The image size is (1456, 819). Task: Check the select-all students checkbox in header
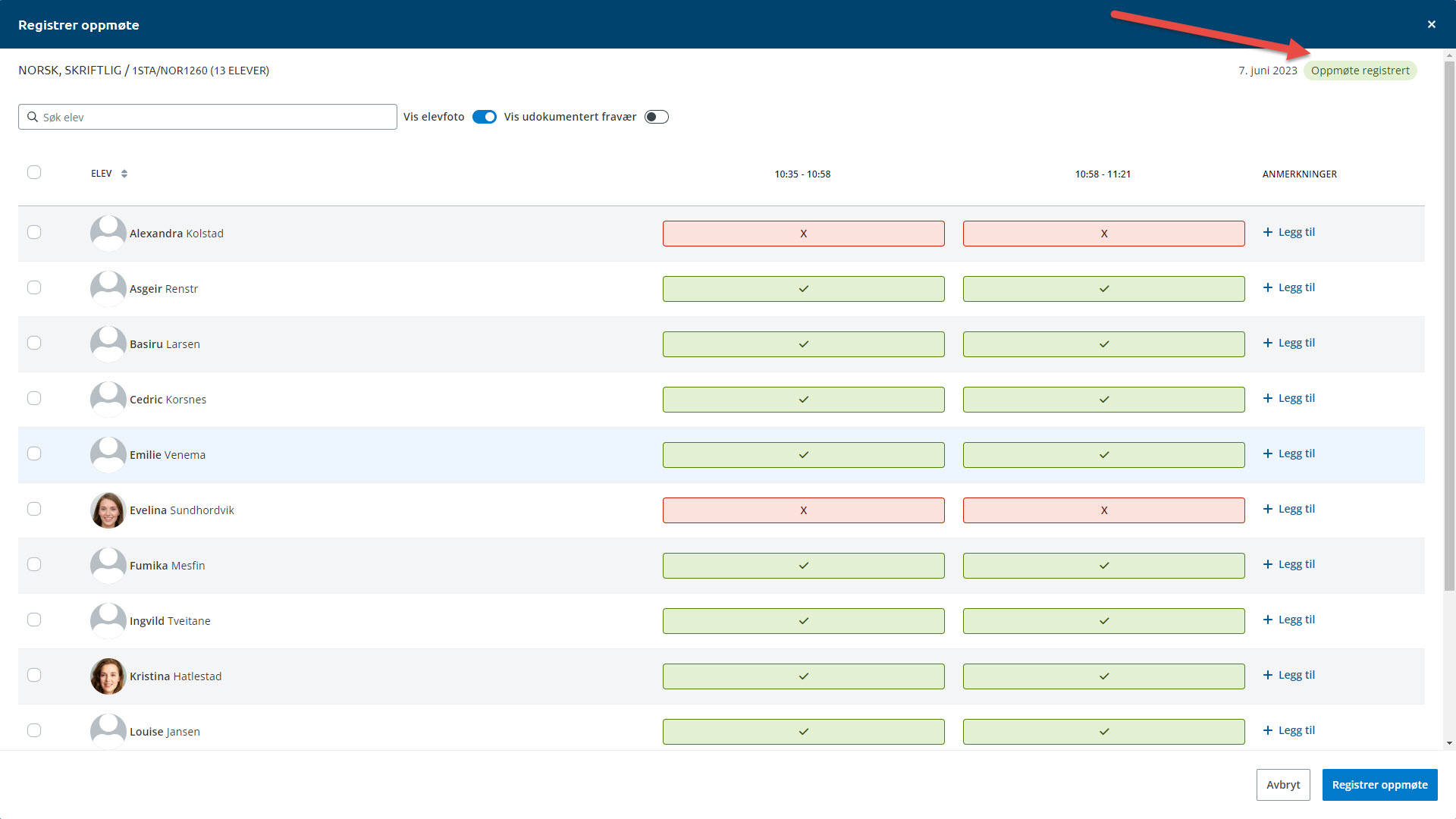click(34, 172)
